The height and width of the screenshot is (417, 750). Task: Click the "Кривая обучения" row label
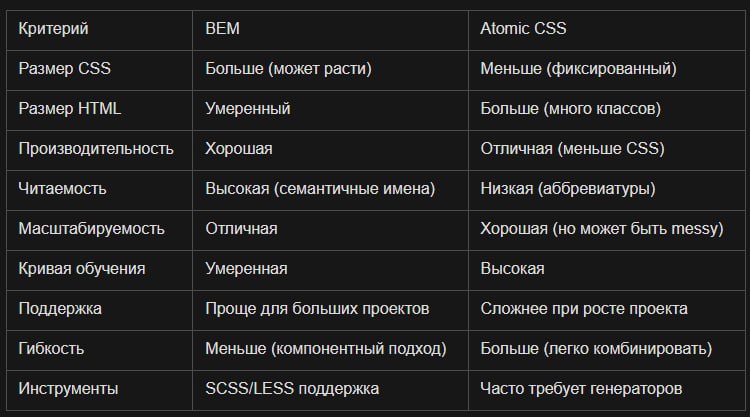coord(99,270)
